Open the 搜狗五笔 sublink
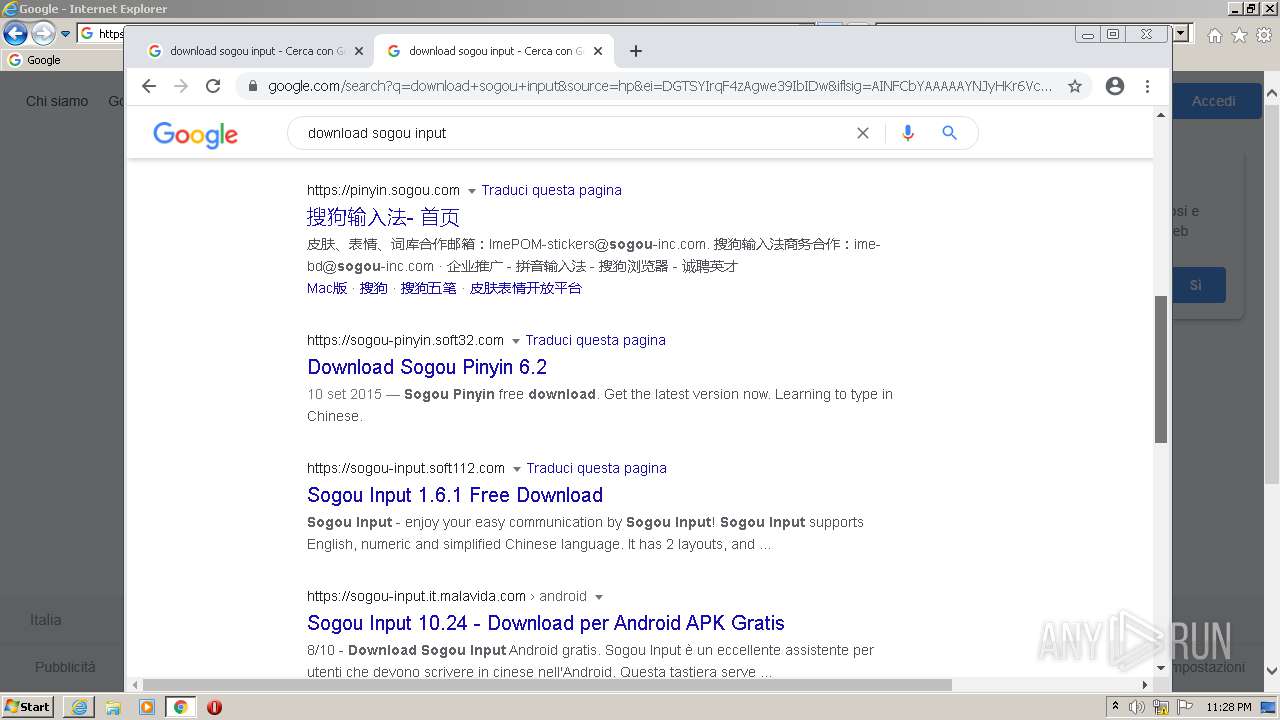Image resolution: width=1280 pixels, height=720 pixels. pyautogui.click(x=428, y=288)
